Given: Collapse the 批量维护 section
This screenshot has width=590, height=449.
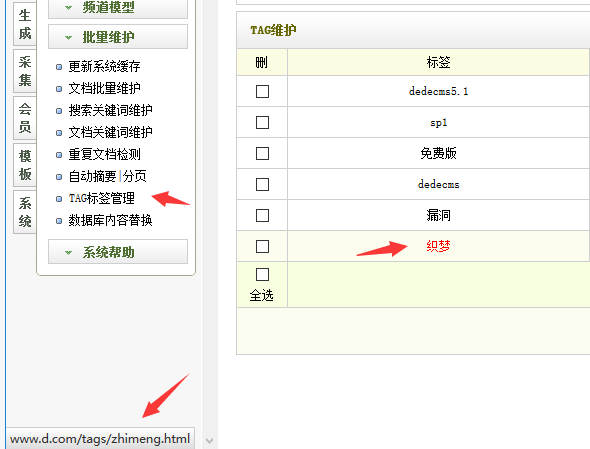Looking at the screenshot, I should pyautogui.click(x=118, y=37).
